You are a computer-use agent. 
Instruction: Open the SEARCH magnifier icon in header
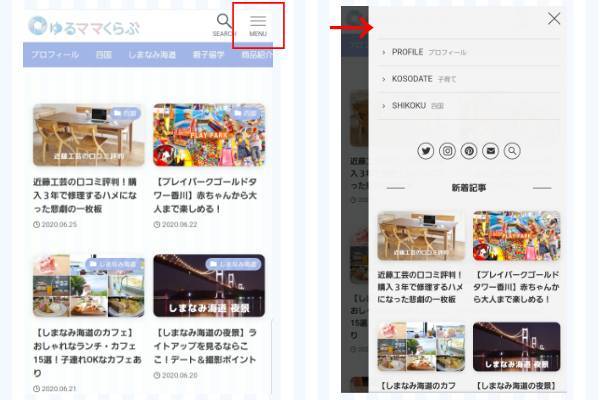coord(224,24)
